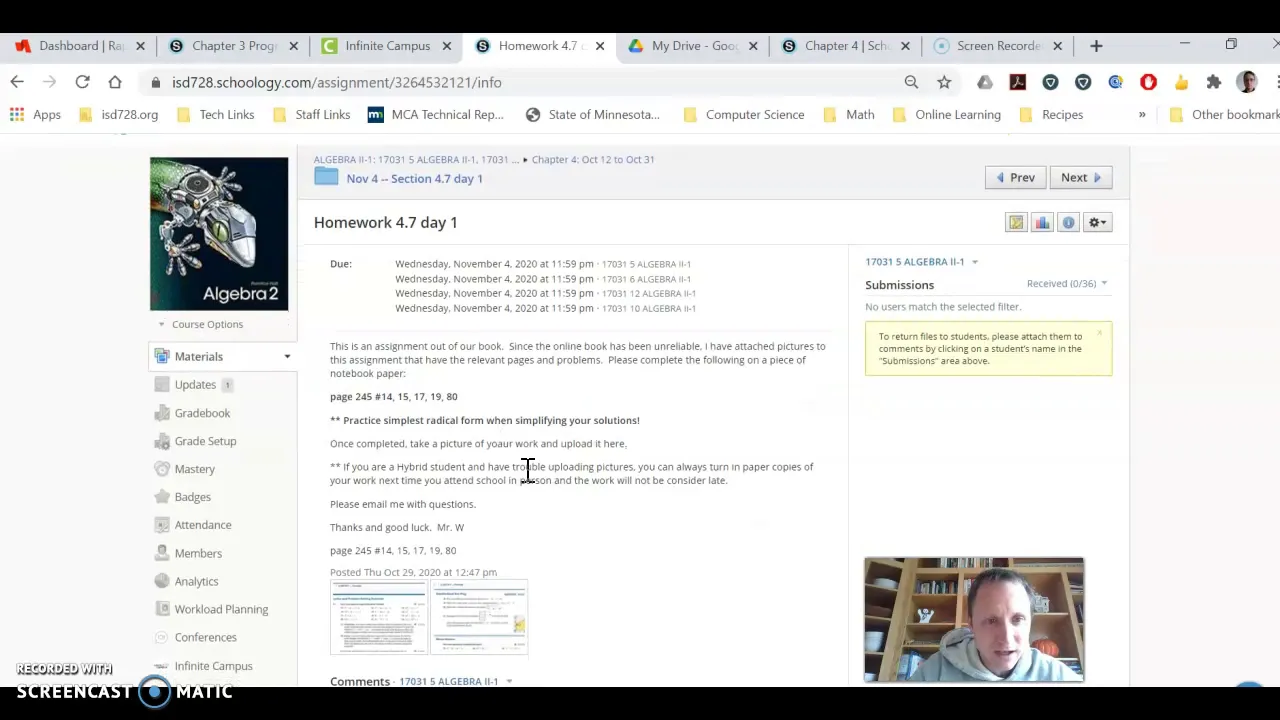Image resolution: width=1280 pixels, height=720 pixels.
Task: Open Badges in the sidebar
Action: tap(192, 497)
